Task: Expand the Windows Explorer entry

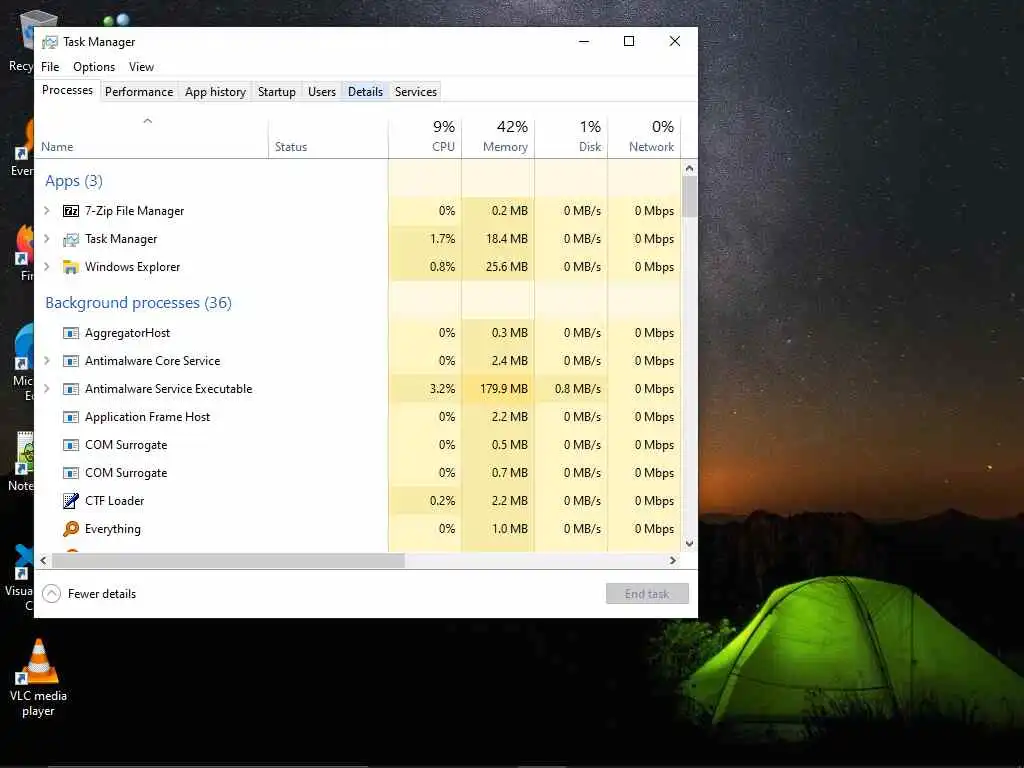Action: click(x=46, y=266)
